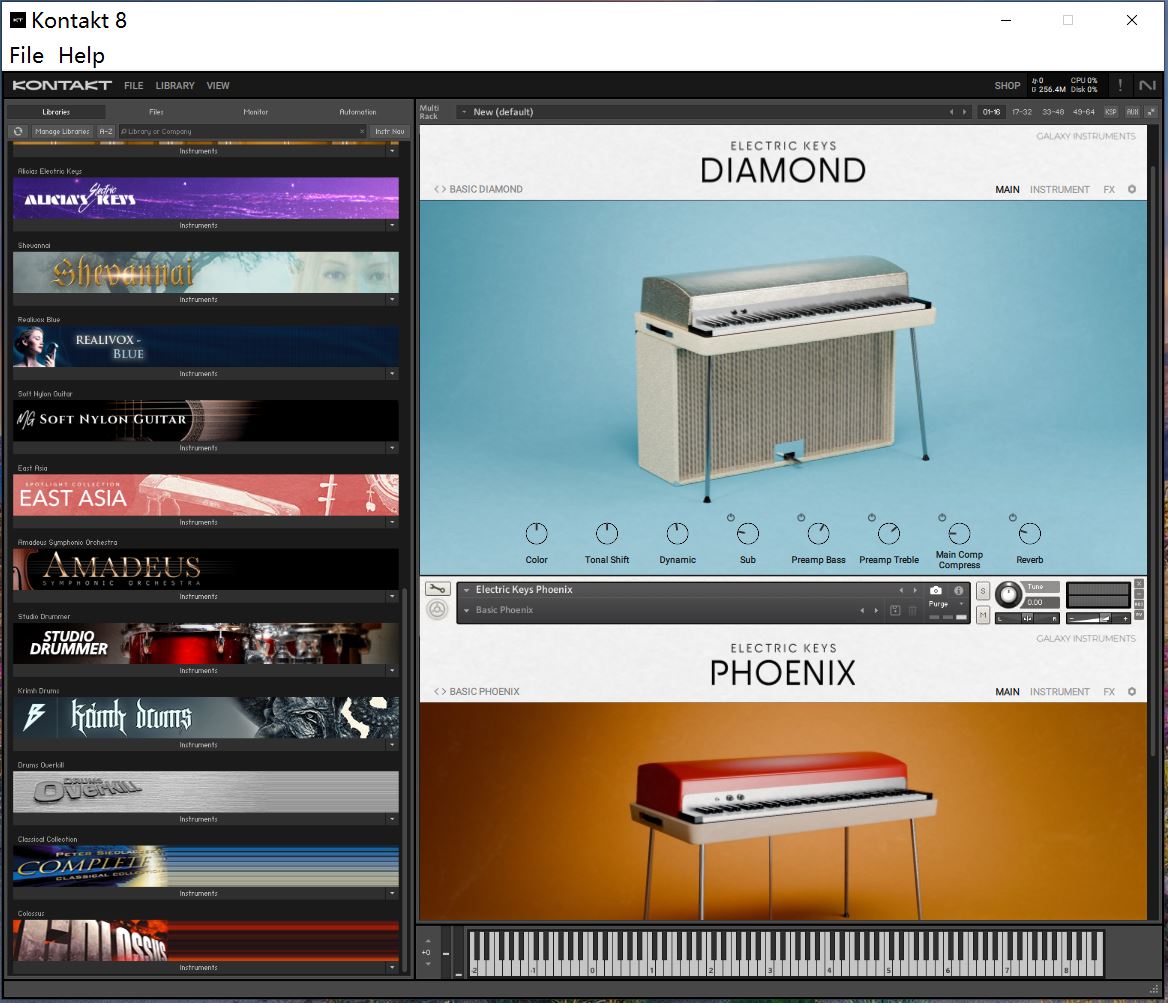Image resolution: width=1168 pixels, height=1003 pixels.
Task: Click previous instrument arrow on Electric Keys Phoenix
Action: click(901, 590)
